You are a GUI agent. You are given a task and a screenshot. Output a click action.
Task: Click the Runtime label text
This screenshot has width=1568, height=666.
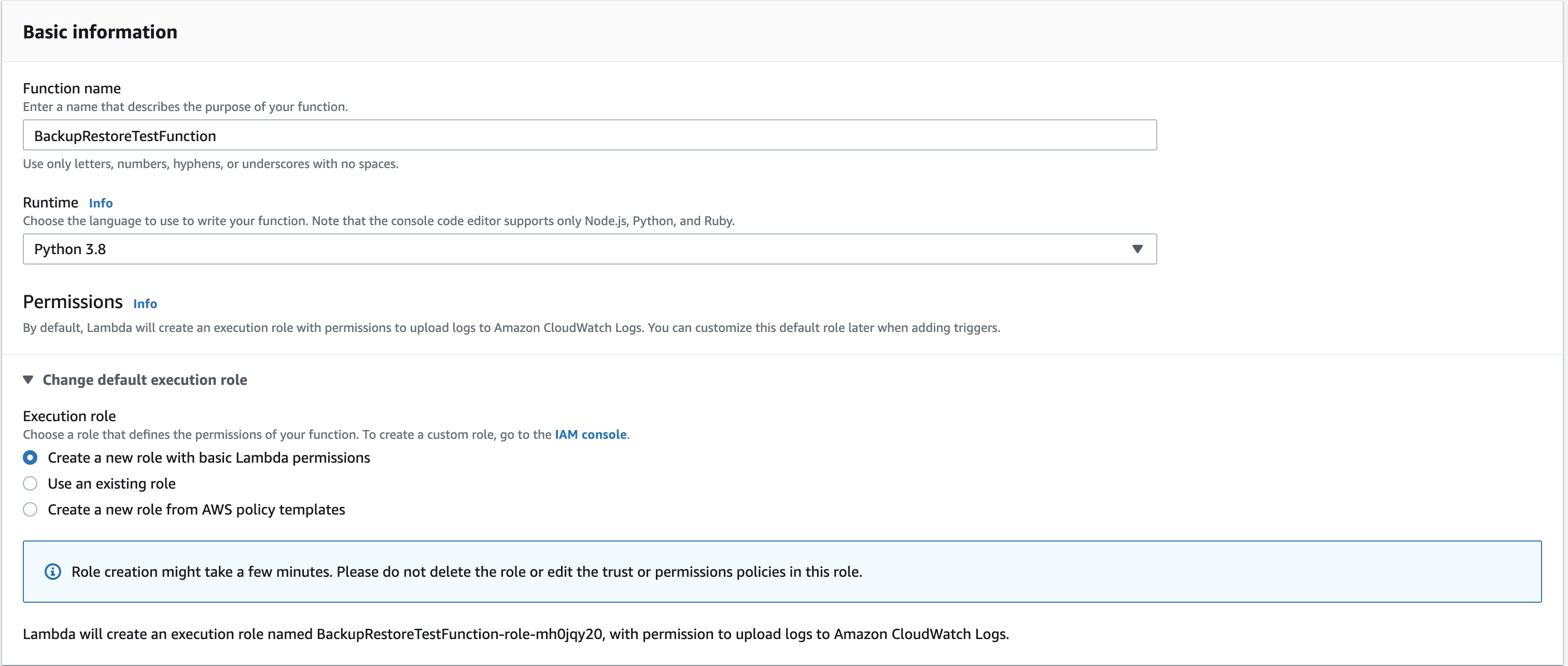(x=50, y=202)
